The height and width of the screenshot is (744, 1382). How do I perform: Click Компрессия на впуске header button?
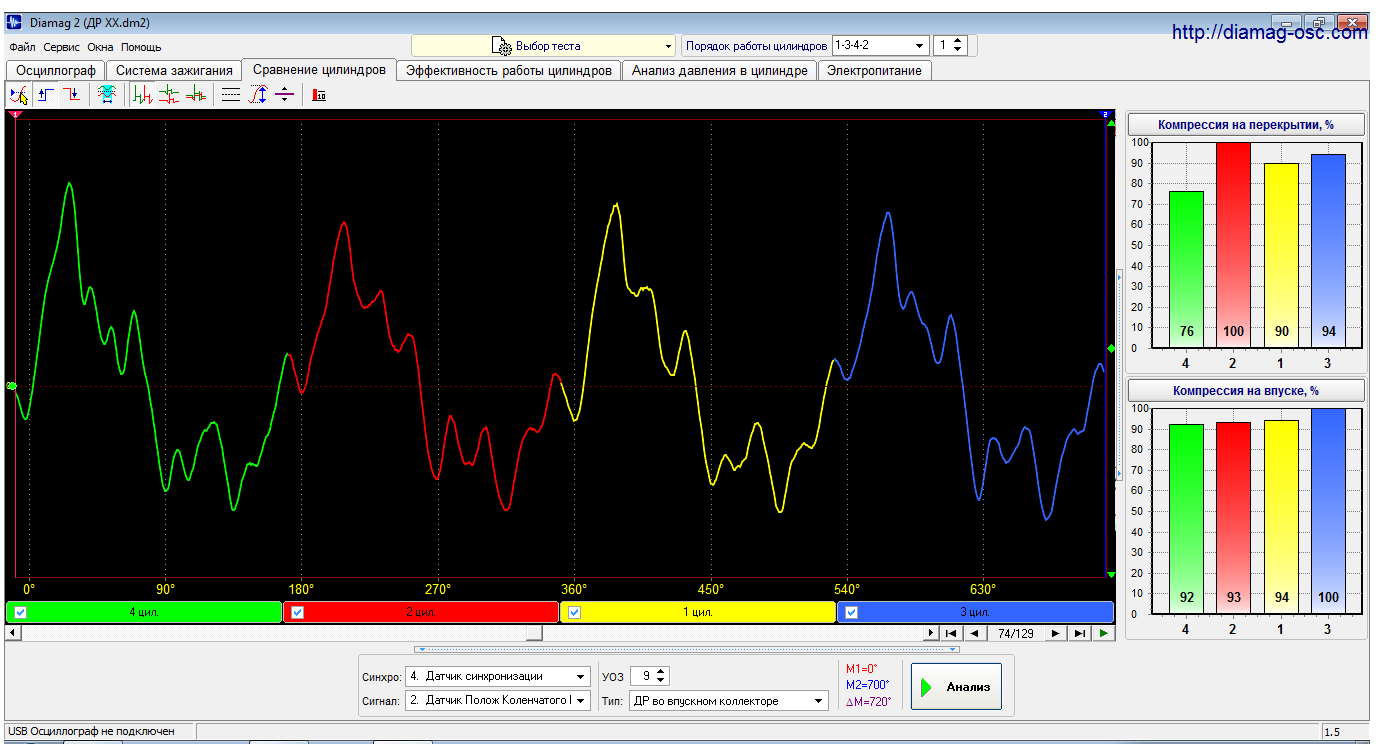[x=1246, y=391]
